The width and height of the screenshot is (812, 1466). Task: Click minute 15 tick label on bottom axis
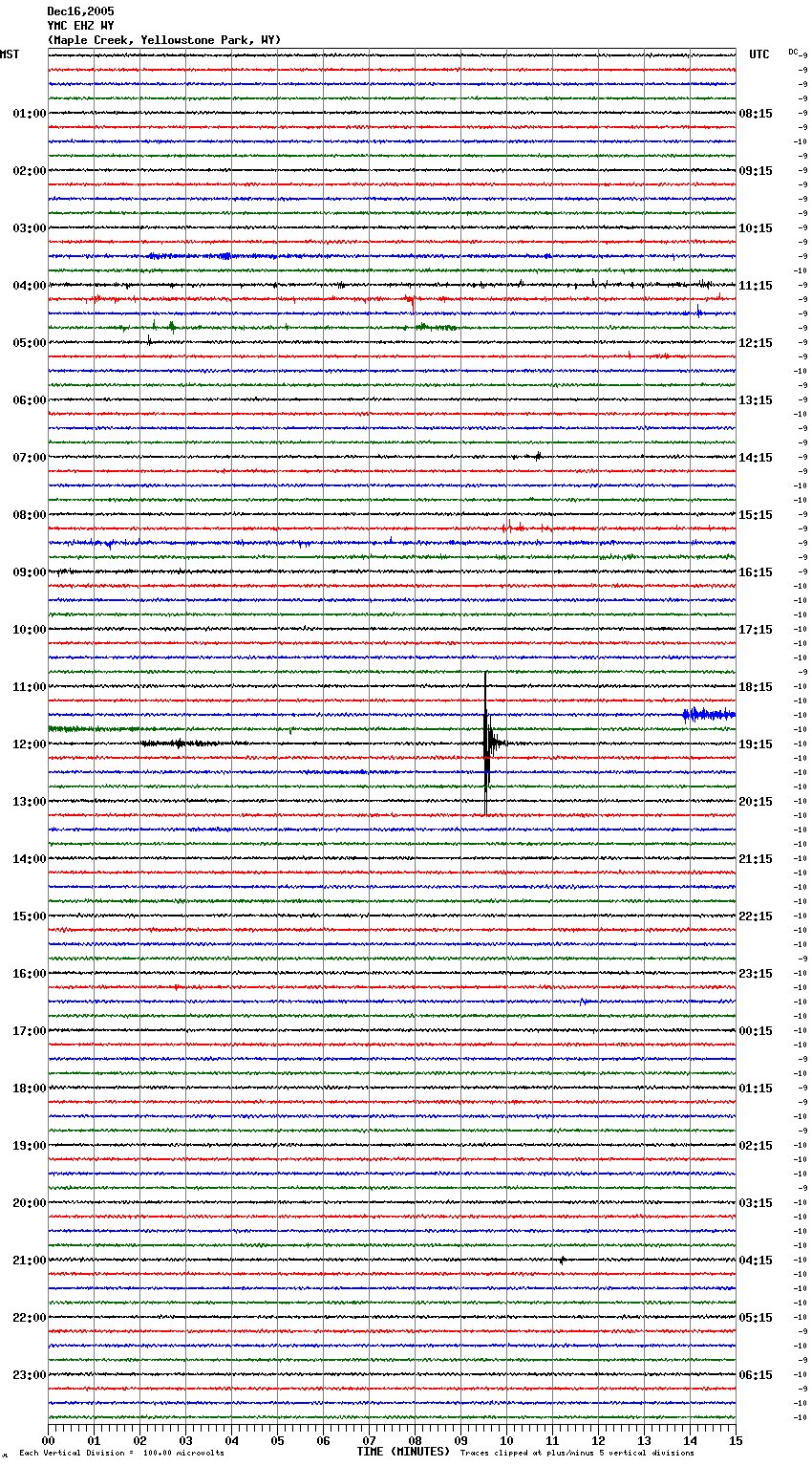point(736,1440)
